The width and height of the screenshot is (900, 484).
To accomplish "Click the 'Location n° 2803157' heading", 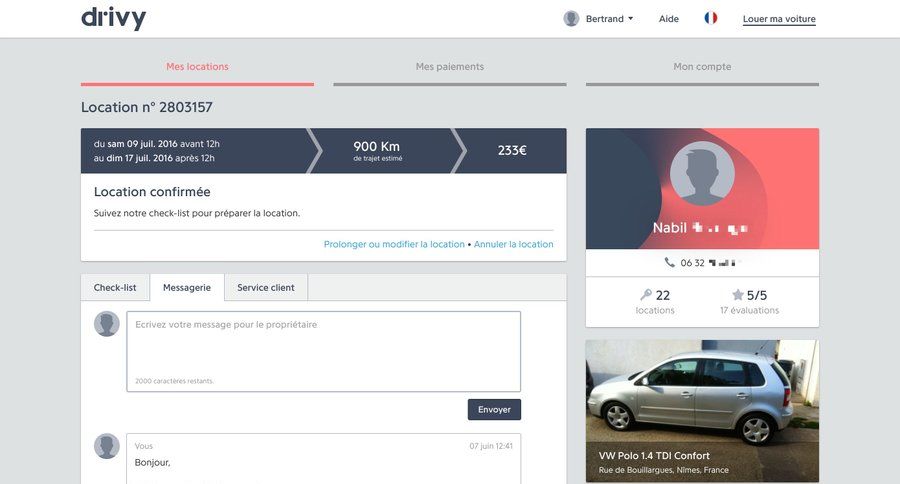I will click(x=146, y=107).
